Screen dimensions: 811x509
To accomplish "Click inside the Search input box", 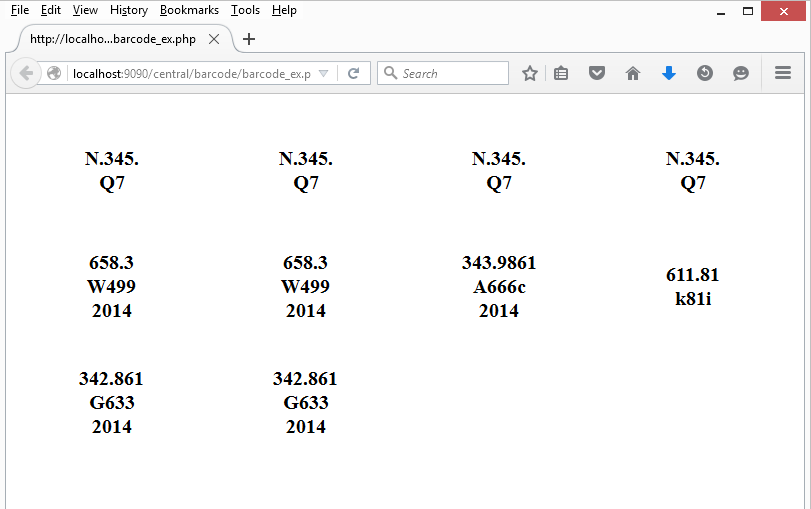I will (452, 73).
